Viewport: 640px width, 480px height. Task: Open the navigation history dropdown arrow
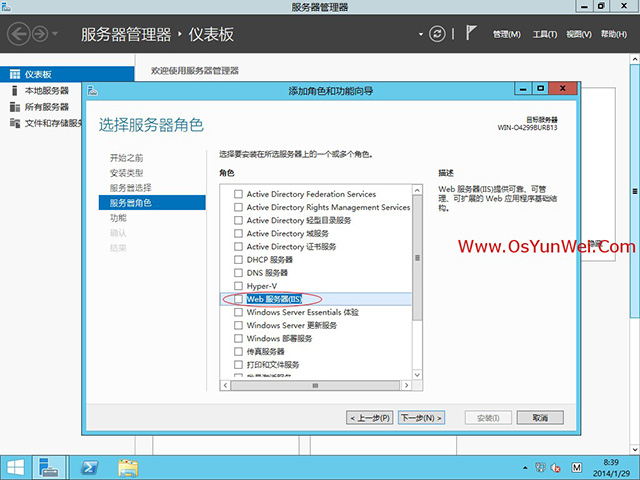55,34
